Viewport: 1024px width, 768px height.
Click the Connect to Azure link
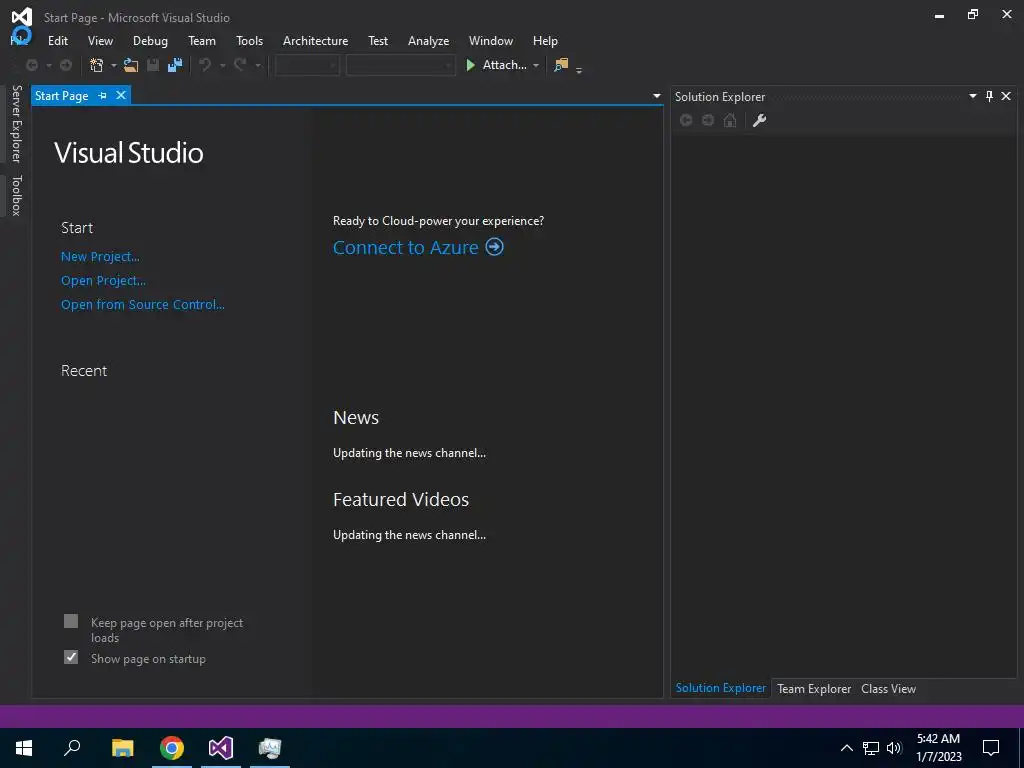click(x=406, y=248)
